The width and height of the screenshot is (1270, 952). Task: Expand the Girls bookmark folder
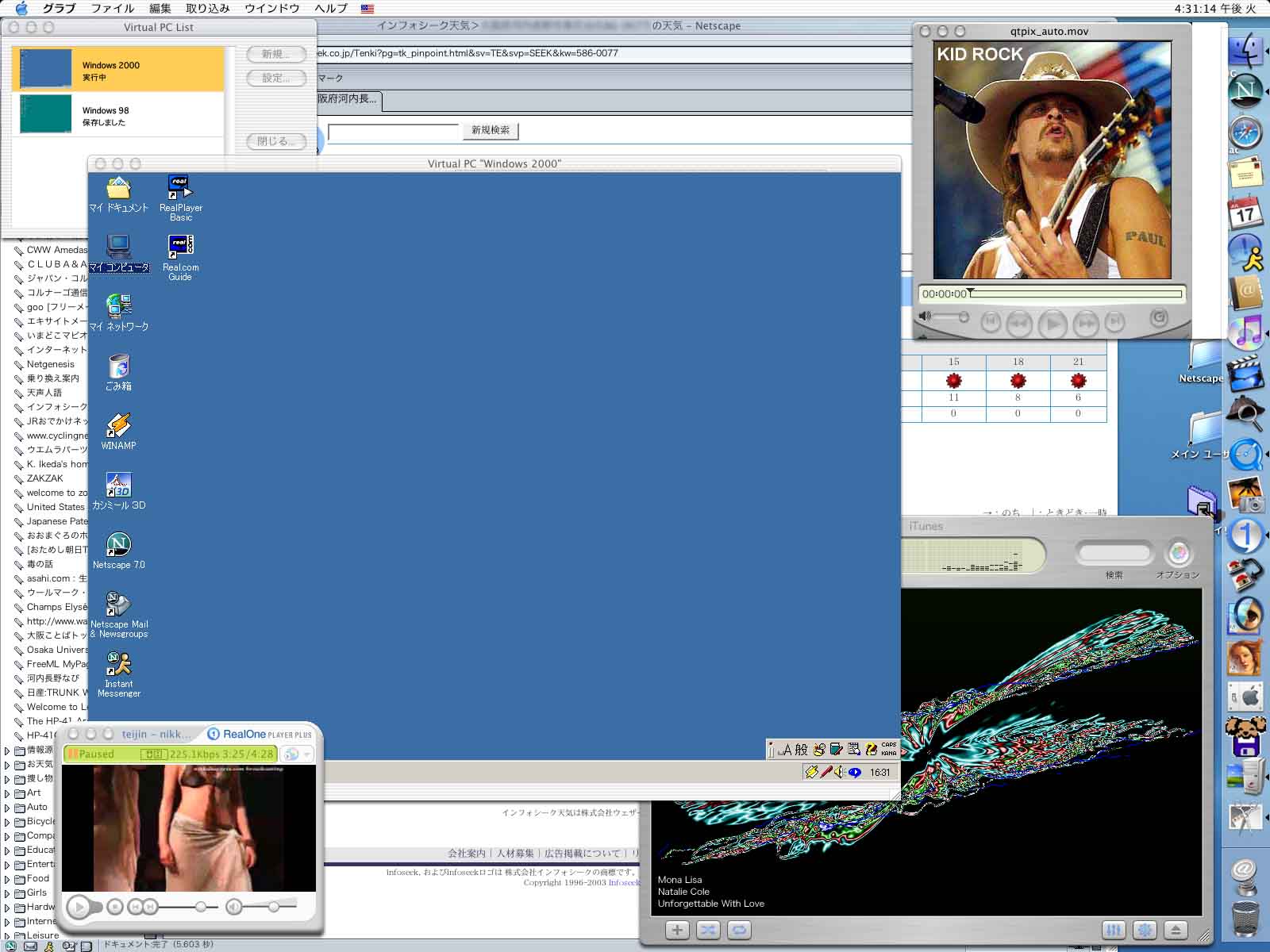pos(7,892)
